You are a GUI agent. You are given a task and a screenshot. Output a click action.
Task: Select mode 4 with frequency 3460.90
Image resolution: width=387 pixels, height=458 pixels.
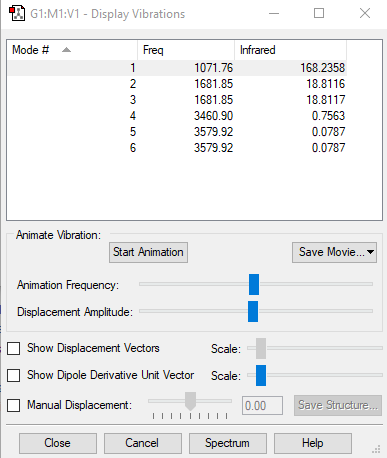coord(177,116)
